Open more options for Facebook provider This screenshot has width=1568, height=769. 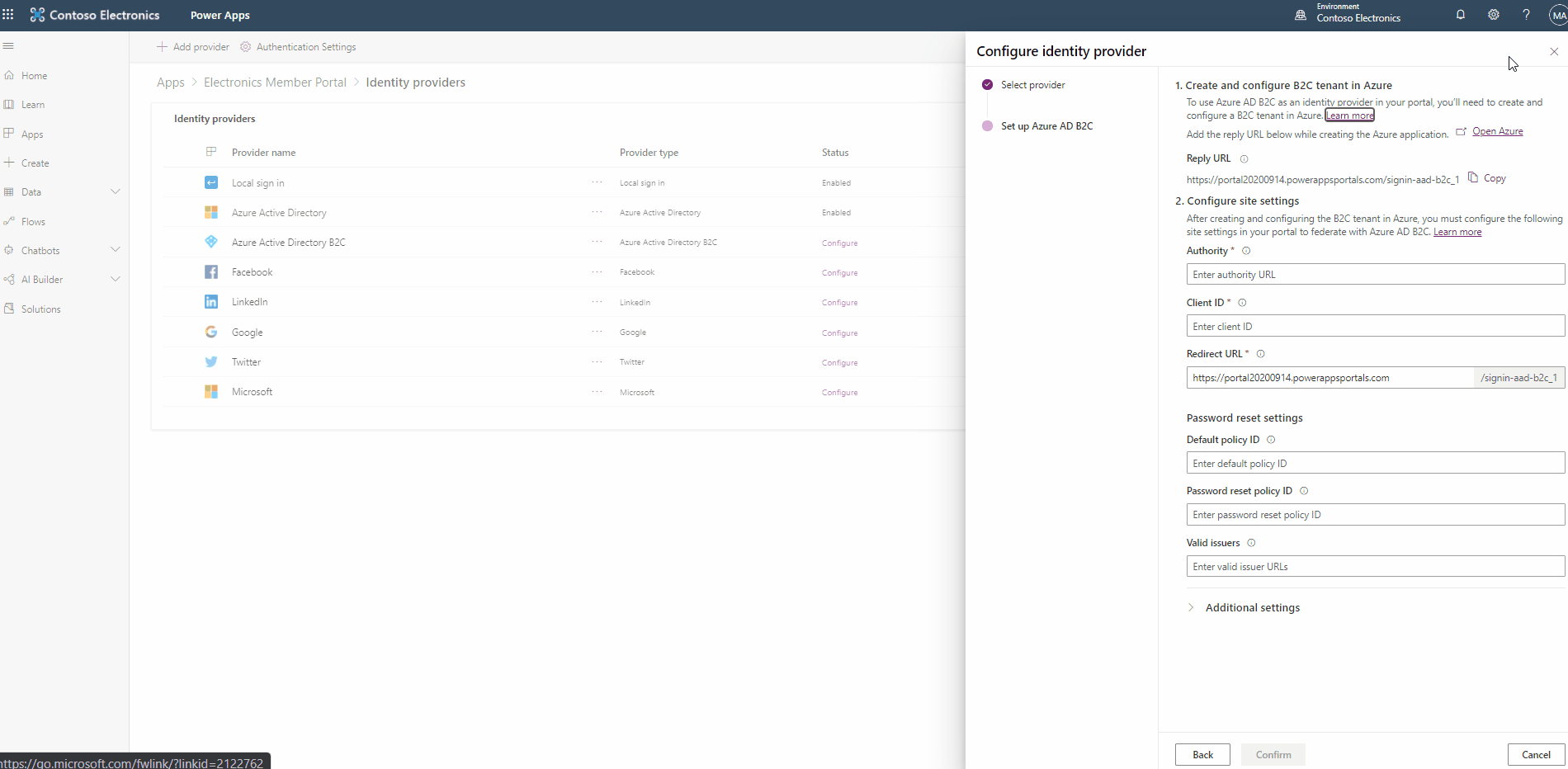[597, 272]
